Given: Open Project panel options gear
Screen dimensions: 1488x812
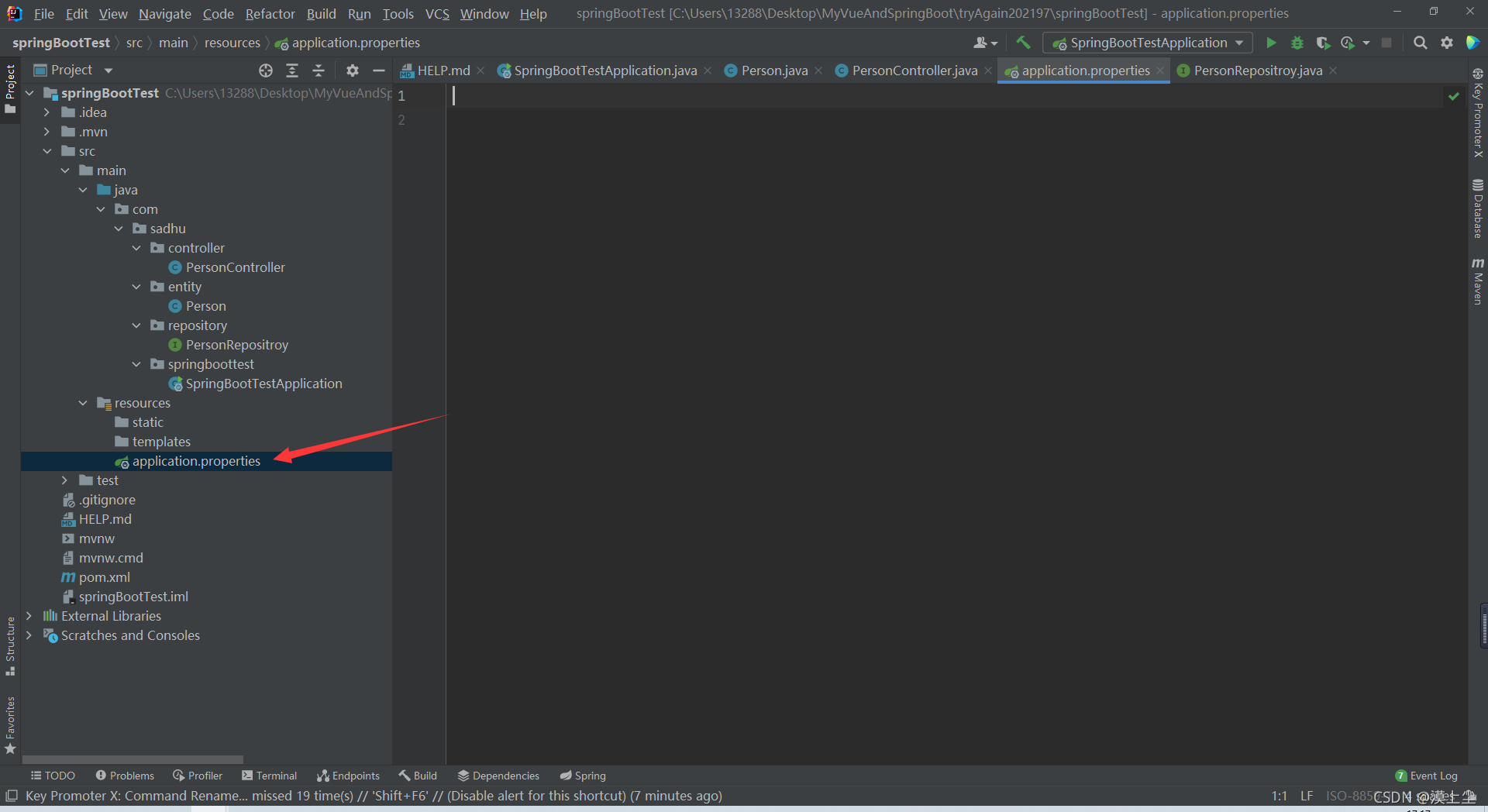Looking at the screenshot, I should [x=353, y=71].
